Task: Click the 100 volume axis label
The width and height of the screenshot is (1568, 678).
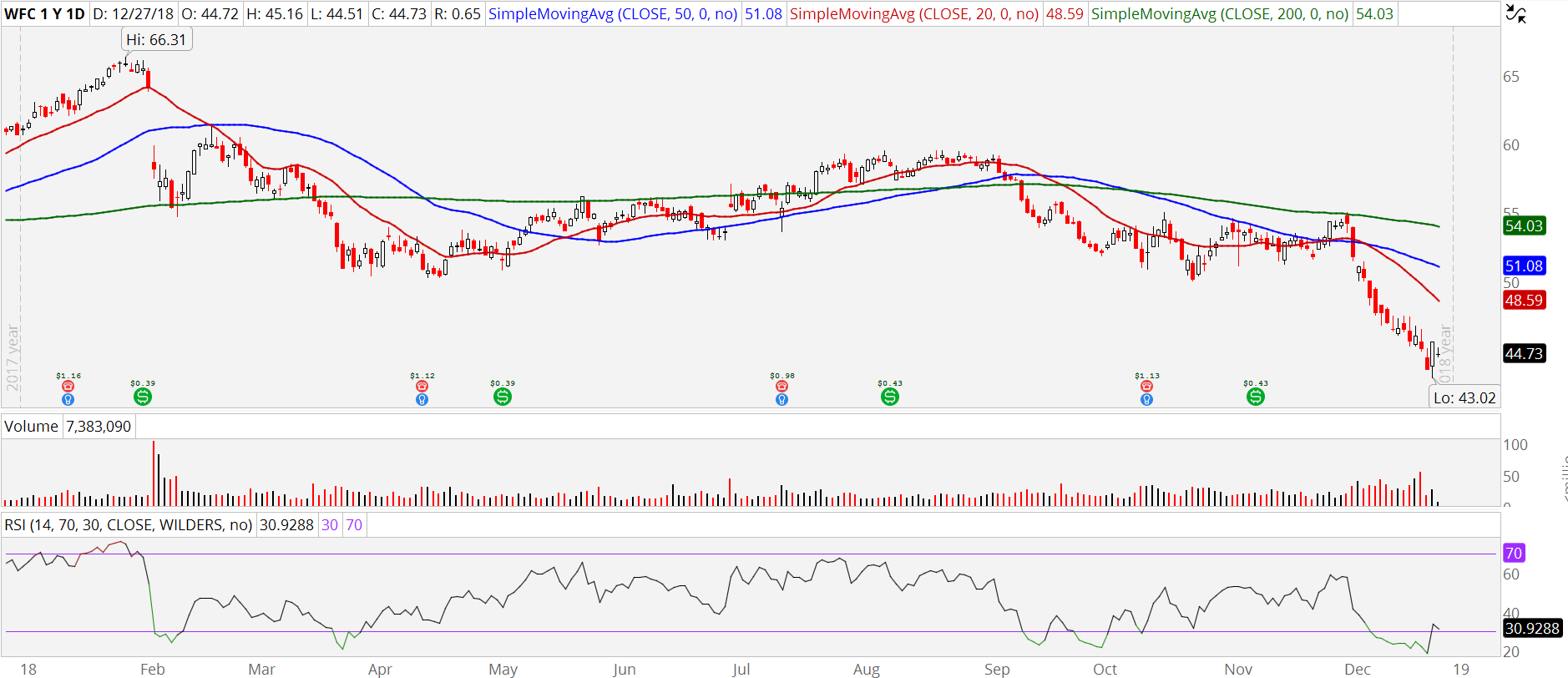Action: point(1515,445)
